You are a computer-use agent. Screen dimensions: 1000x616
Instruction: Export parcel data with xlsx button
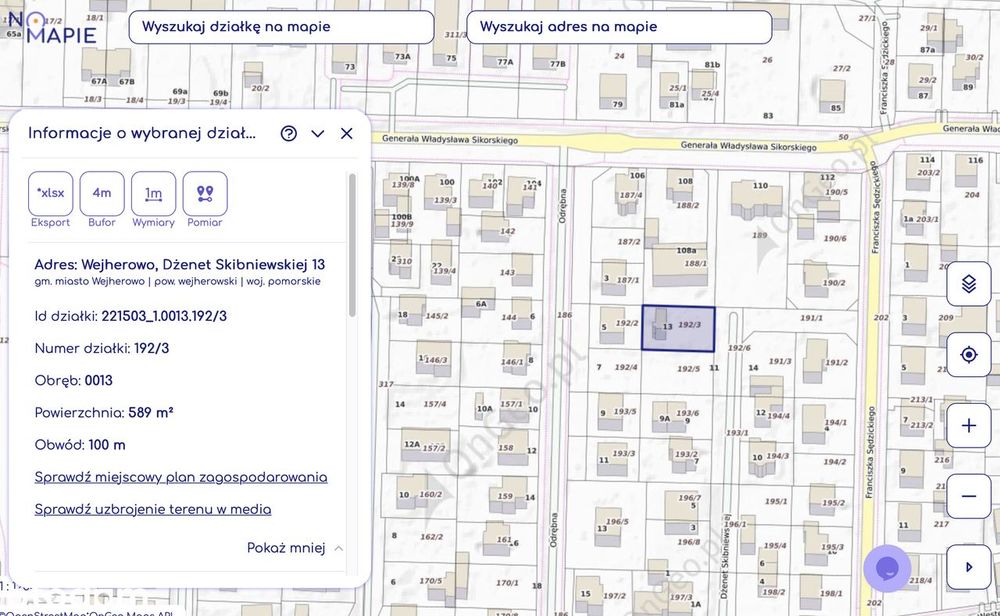click(x=50, y=194)
